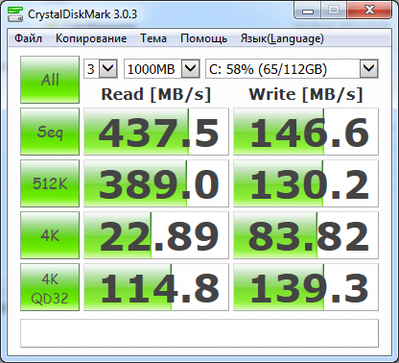The height and width of the screenshot is (363, 399).
Task: Click the Write [MB/s] column header
Action: tap(306, 94)
